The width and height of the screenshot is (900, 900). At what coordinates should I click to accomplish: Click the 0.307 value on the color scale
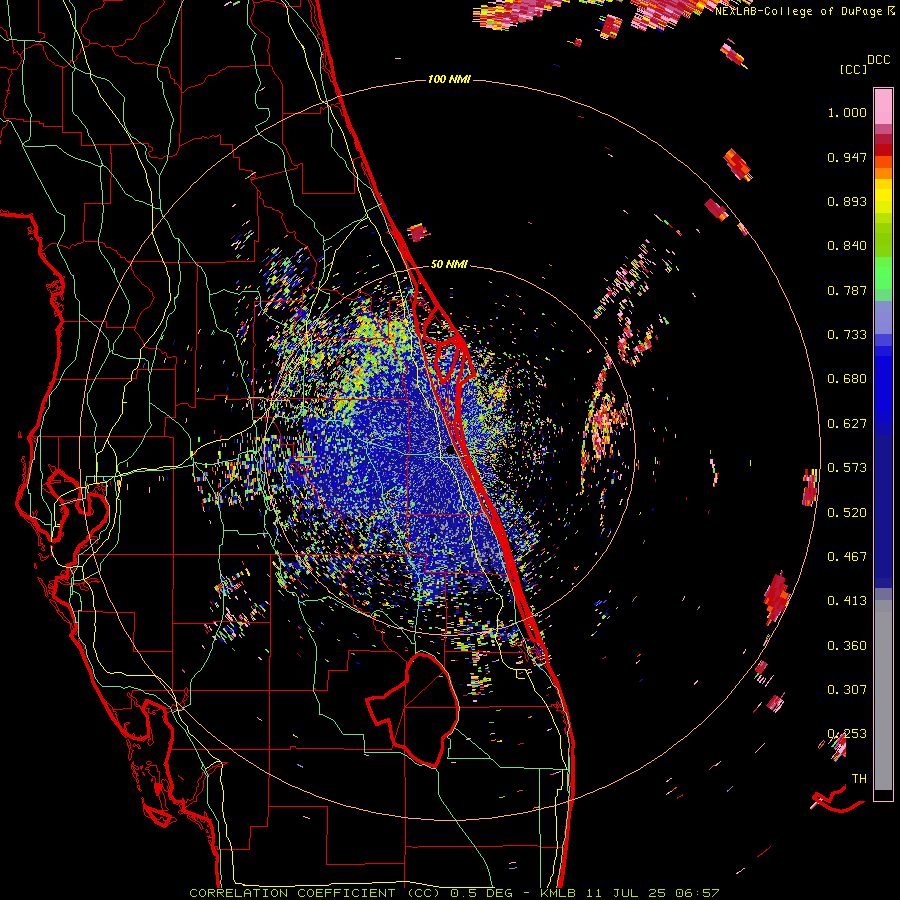[x=847, y=690]
